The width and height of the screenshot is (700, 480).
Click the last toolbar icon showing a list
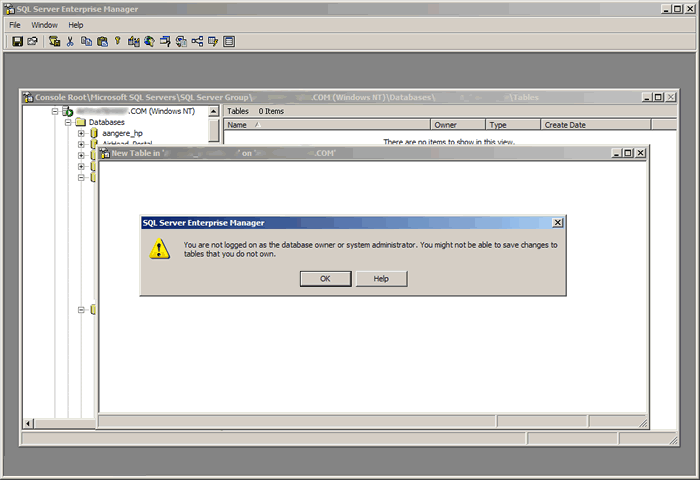(229, 42)
